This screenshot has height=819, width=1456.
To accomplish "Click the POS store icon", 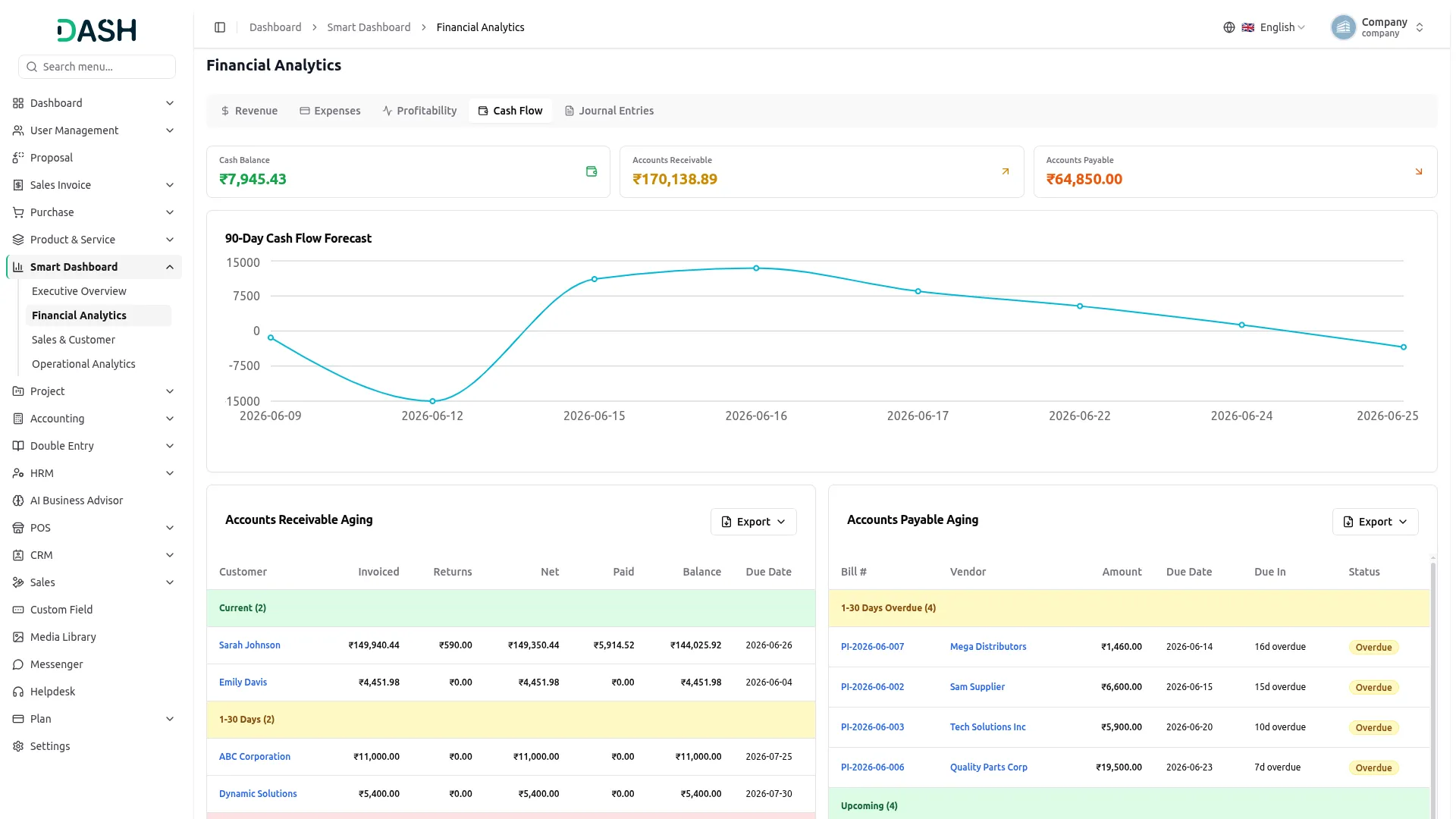I will (18, 528).
